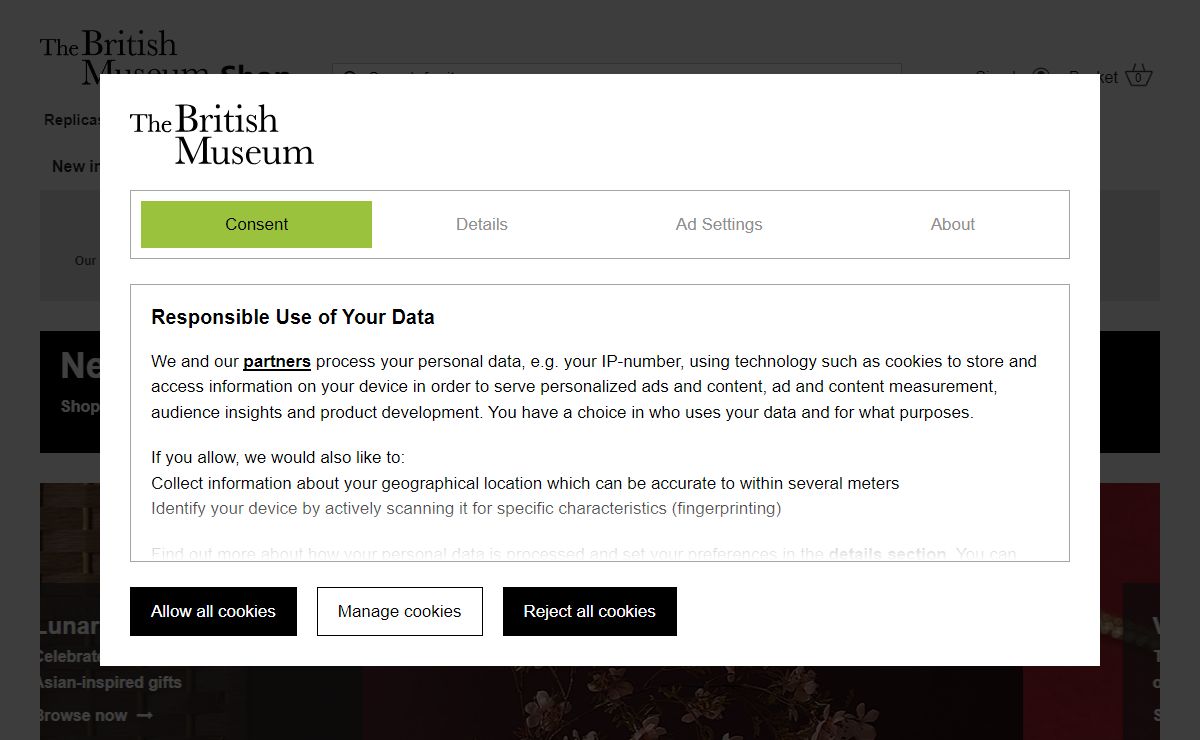This screenshot has height=740, width=1200.
Task: Click Manage cookies button
Action: coord(400,611)
